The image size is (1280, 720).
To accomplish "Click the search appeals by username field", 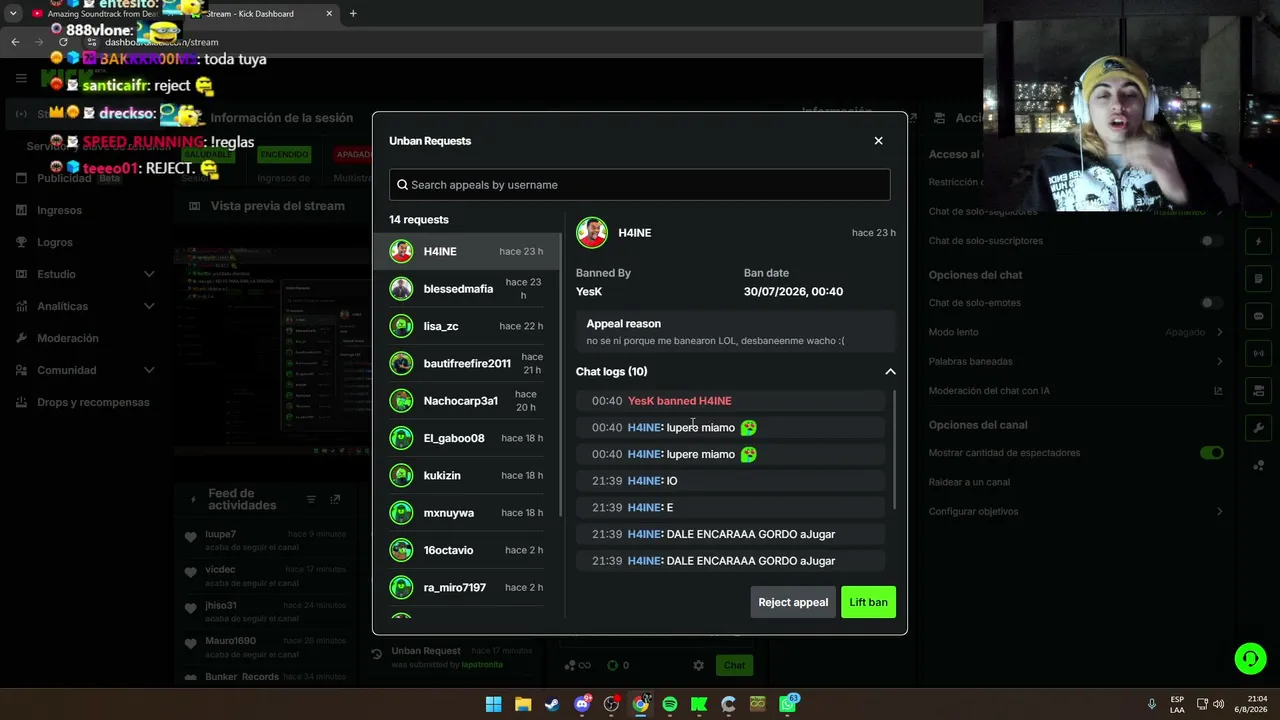I will click(639, 184).
